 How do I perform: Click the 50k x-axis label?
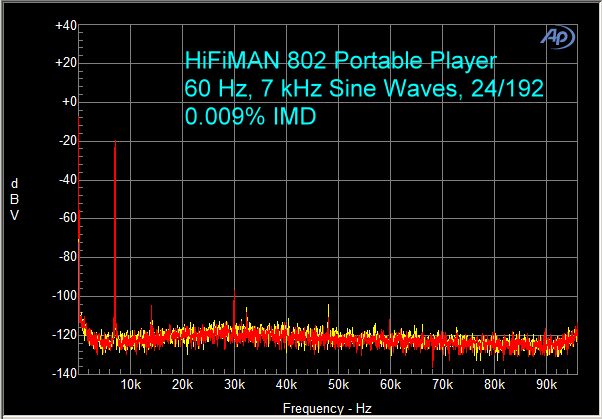pos(338,385)
